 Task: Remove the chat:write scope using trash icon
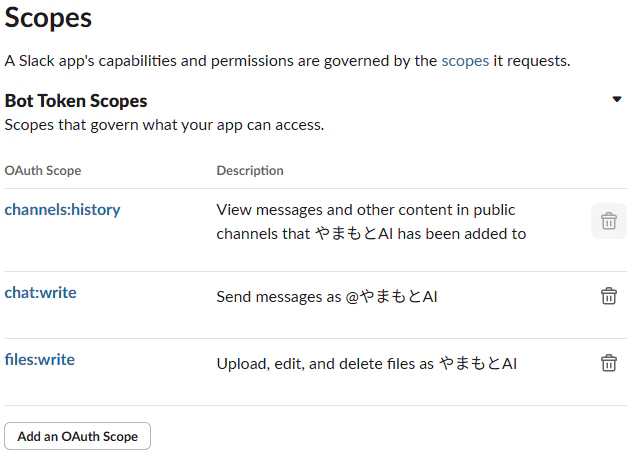pos(609,296)
